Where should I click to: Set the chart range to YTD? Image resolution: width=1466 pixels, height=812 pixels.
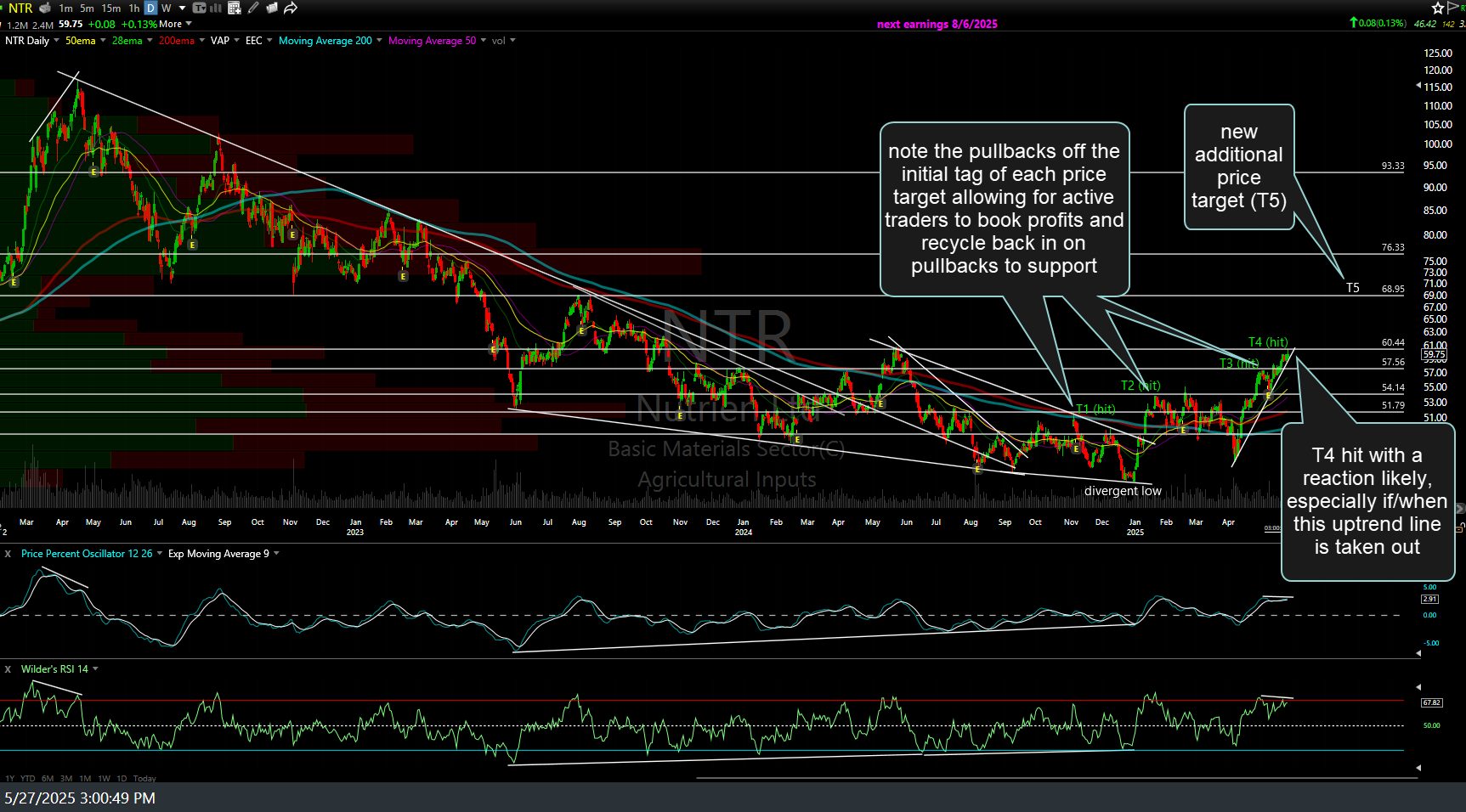28,778
